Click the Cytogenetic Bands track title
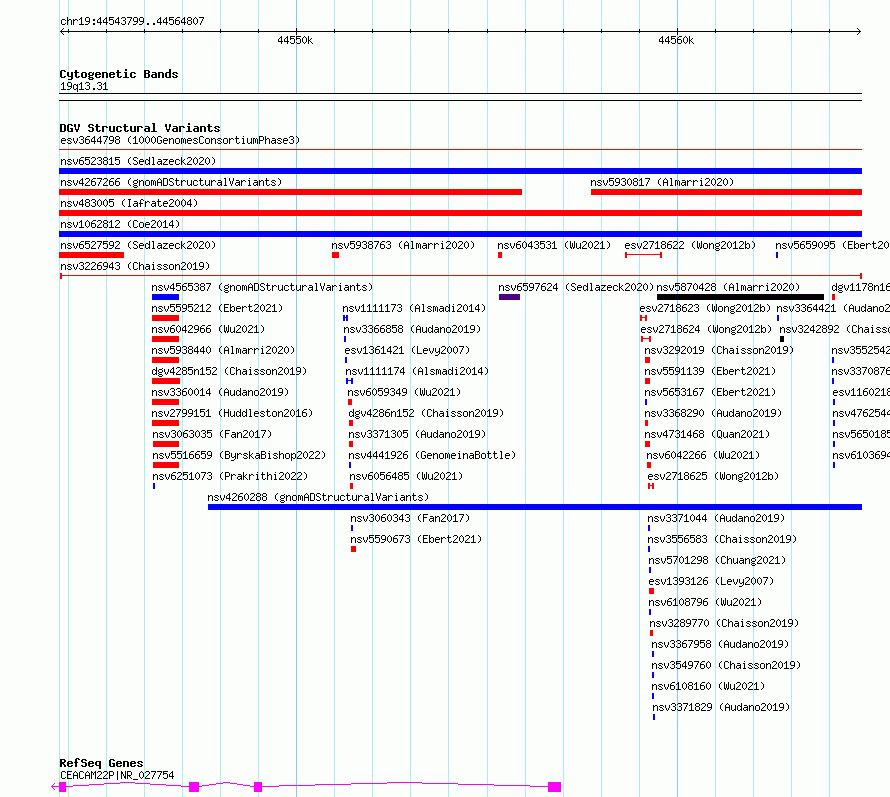 click(119, 74)
